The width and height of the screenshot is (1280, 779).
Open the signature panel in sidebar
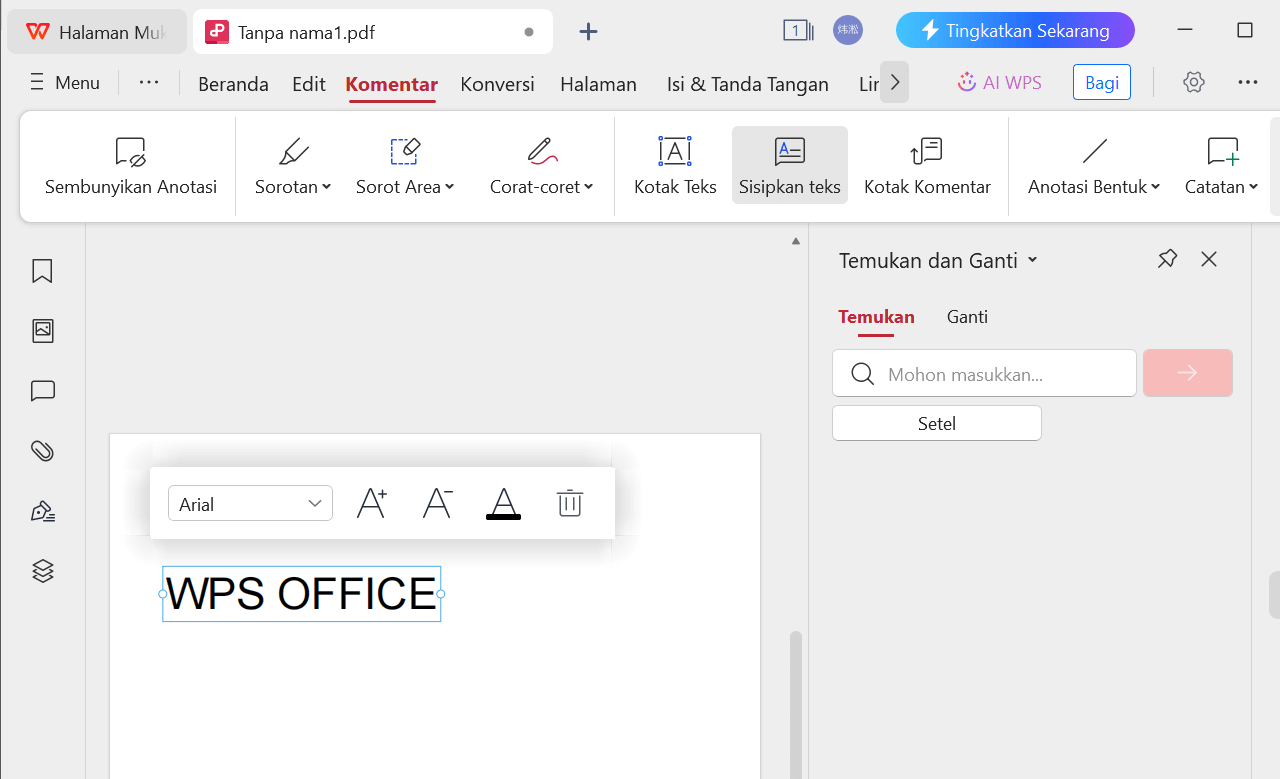[42, 510]
